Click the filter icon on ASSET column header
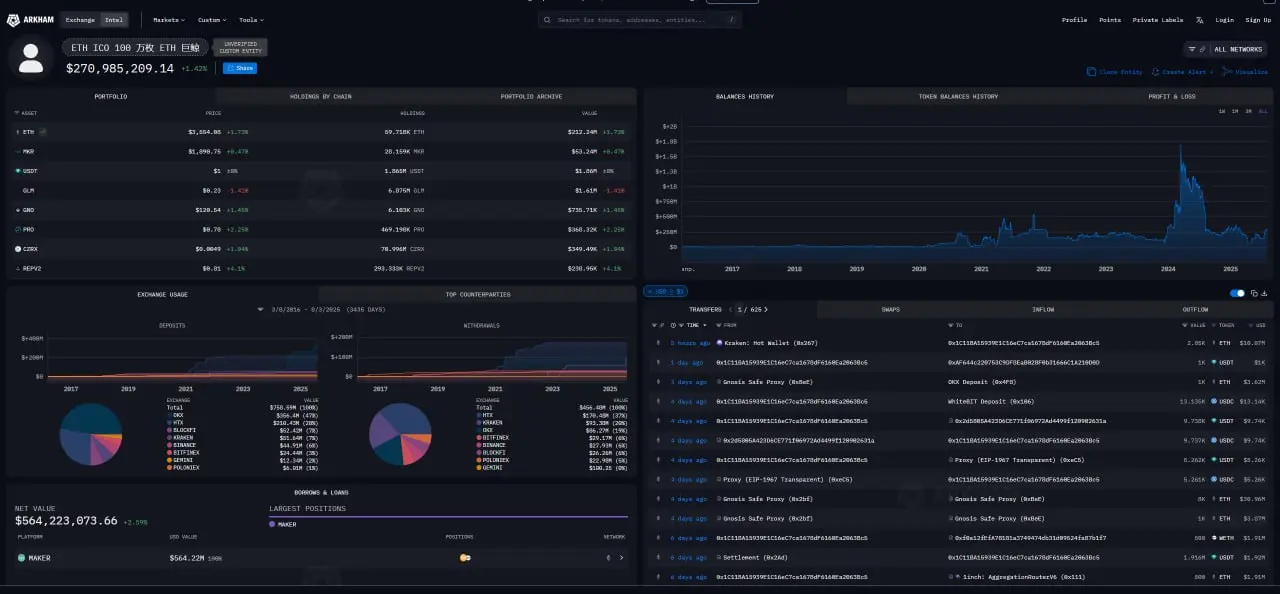 [x=16, y=113]
